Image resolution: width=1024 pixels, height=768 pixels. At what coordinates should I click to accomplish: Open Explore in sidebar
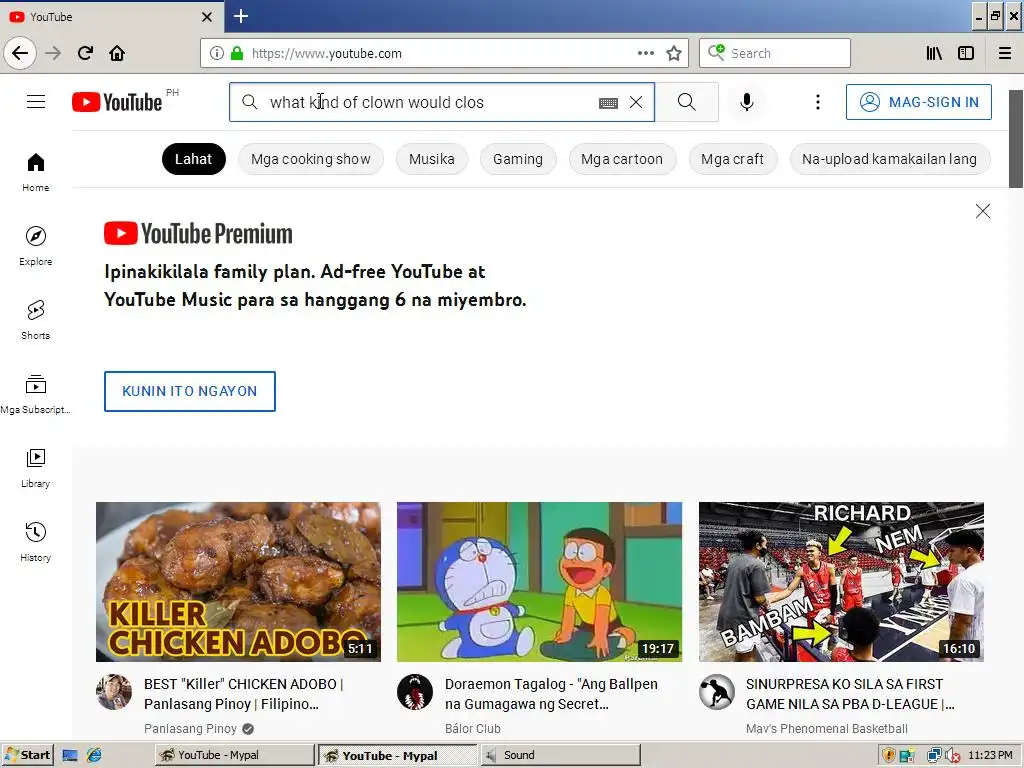pos(36,246)
